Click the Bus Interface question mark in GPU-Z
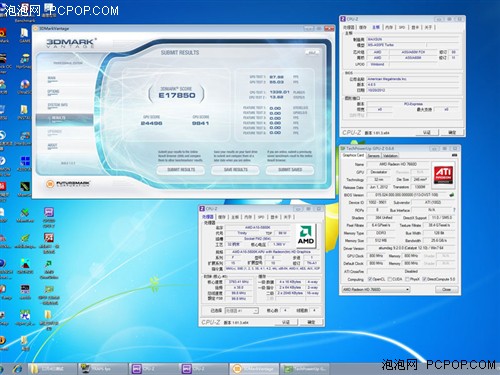 pos(454,210)
